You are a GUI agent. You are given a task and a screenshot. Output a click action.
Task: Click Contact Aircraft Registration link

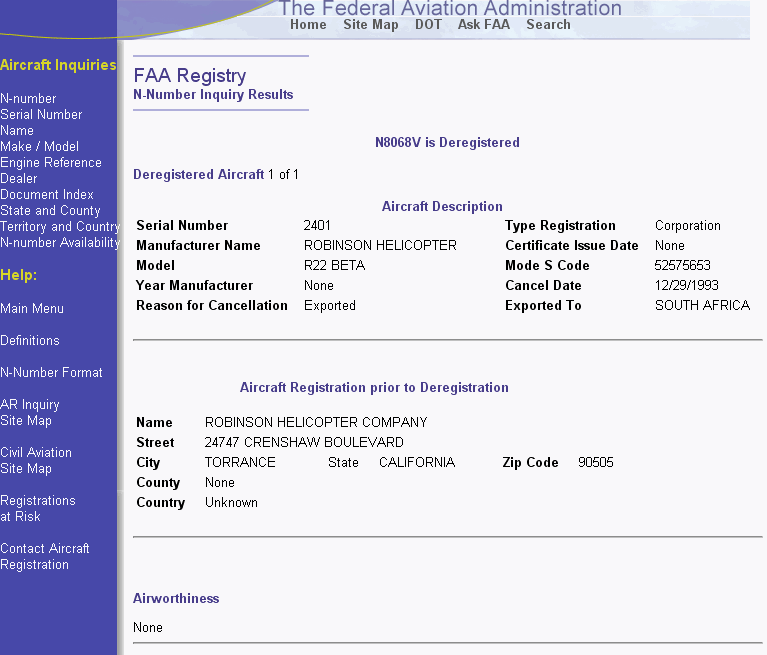[x=44, y=557]
